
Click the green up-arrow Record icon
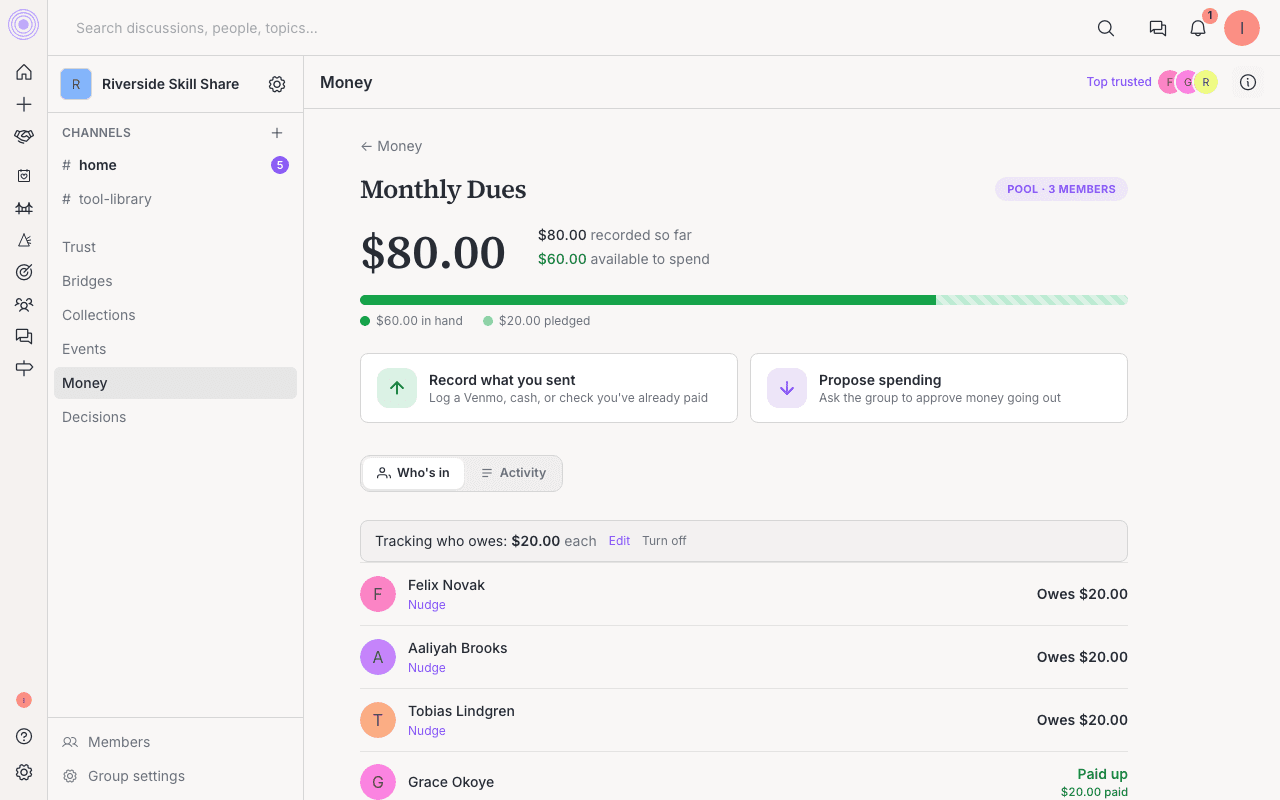pos(397,388)
